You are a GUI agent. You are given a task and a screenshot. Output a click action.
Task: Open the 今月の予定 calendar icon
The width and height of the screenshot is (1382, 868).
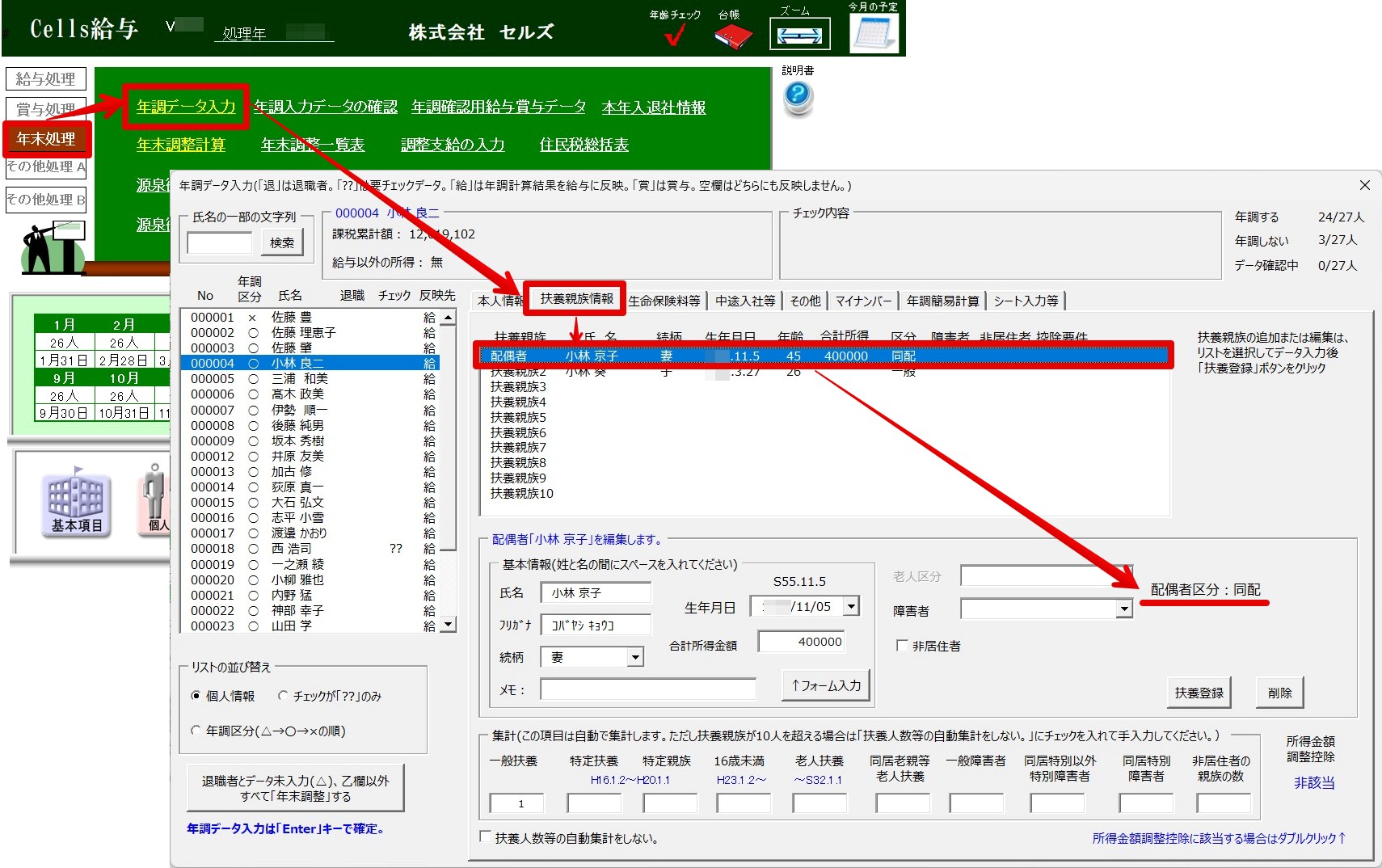pos(874,34)
